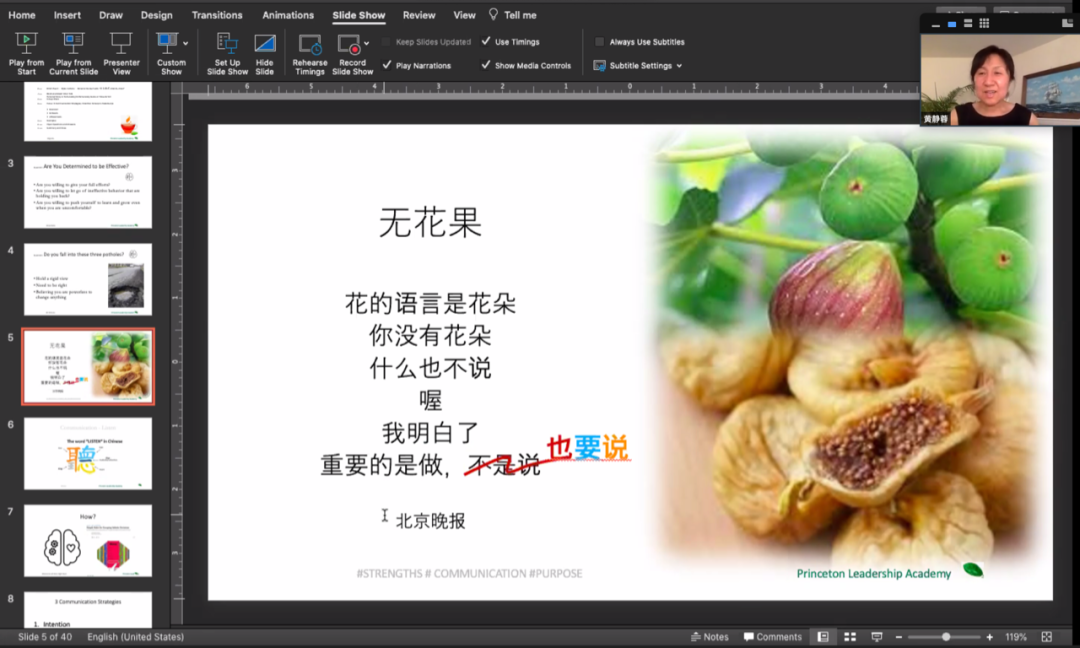The image size is (1080, 648).
Task: Click the colored text 也要说
Action: (x=588, y=448)
